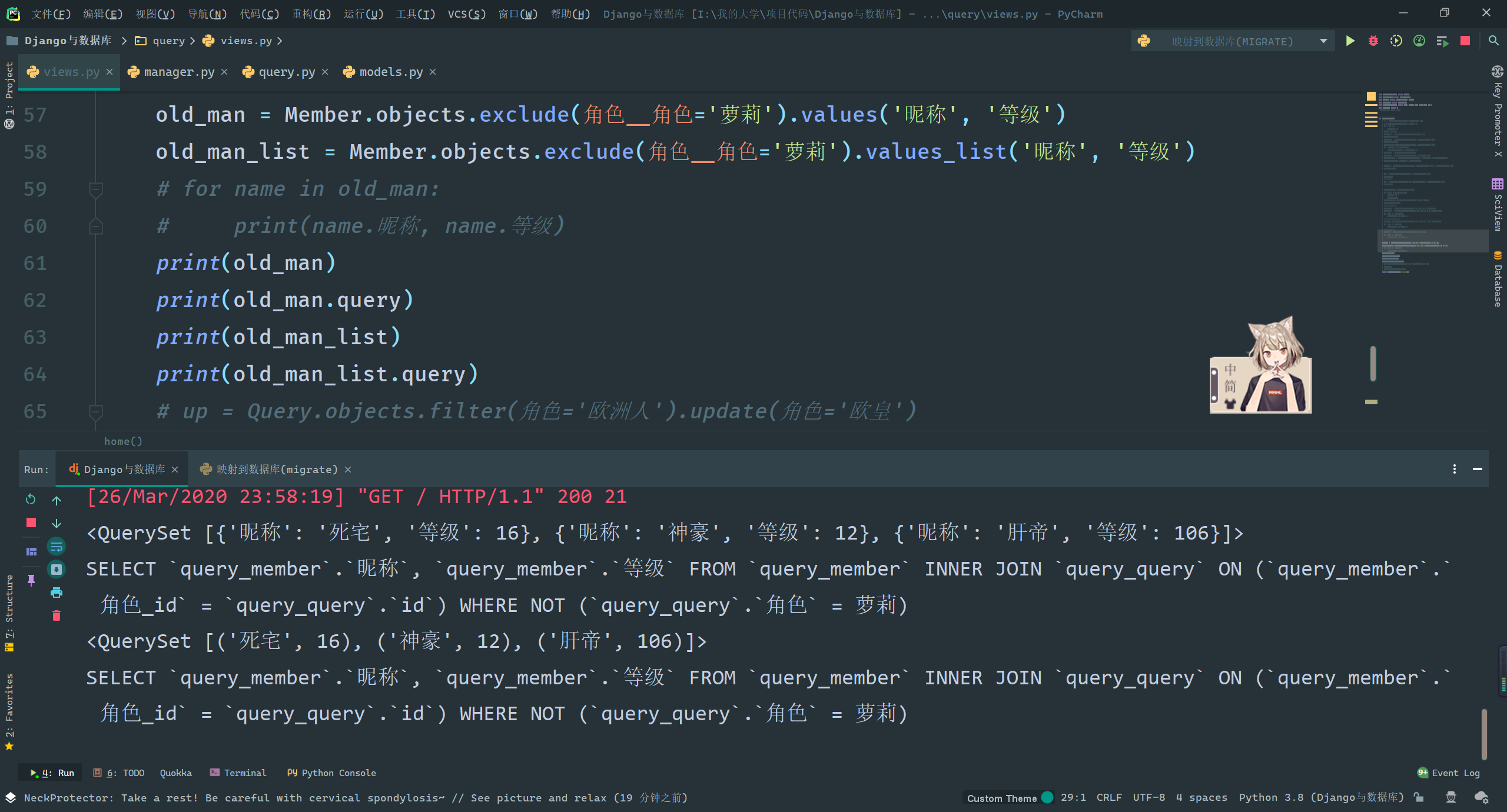Open the VCS menu in menu bar
The image size is (1507, 812).
point(466,14)
